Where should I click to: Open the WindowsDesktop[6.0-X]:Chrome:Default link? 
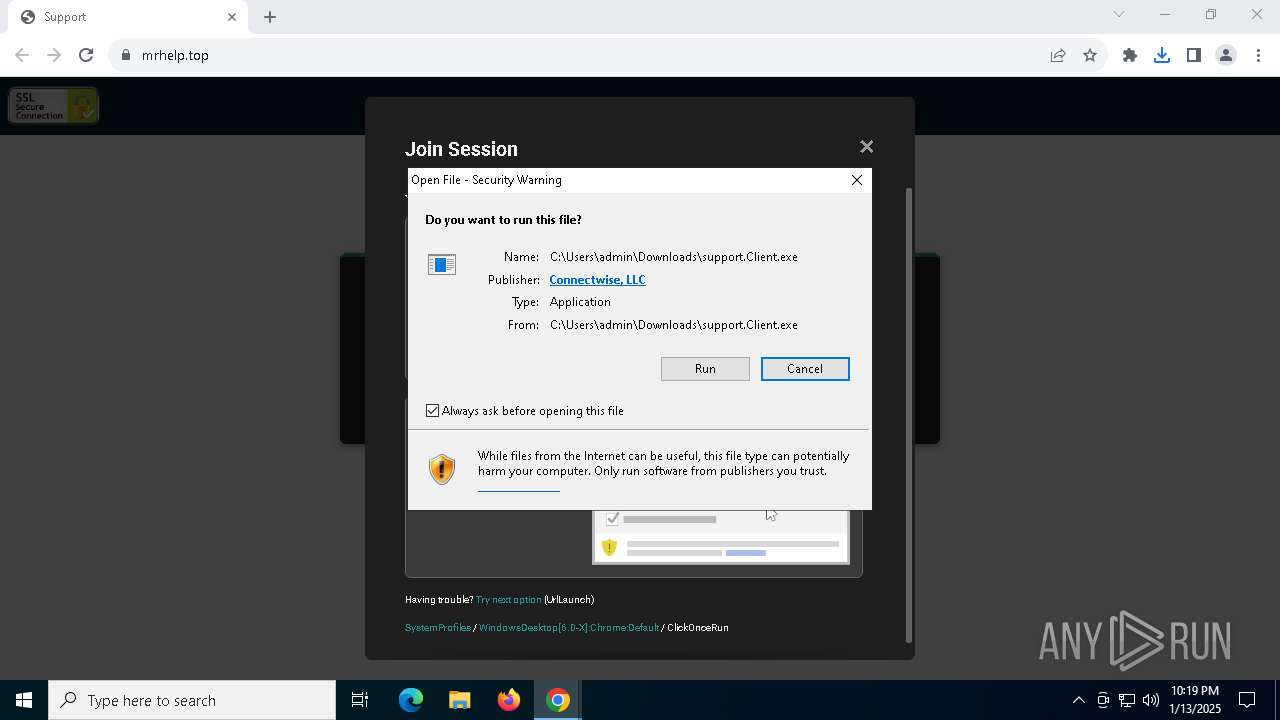(569, 628)
